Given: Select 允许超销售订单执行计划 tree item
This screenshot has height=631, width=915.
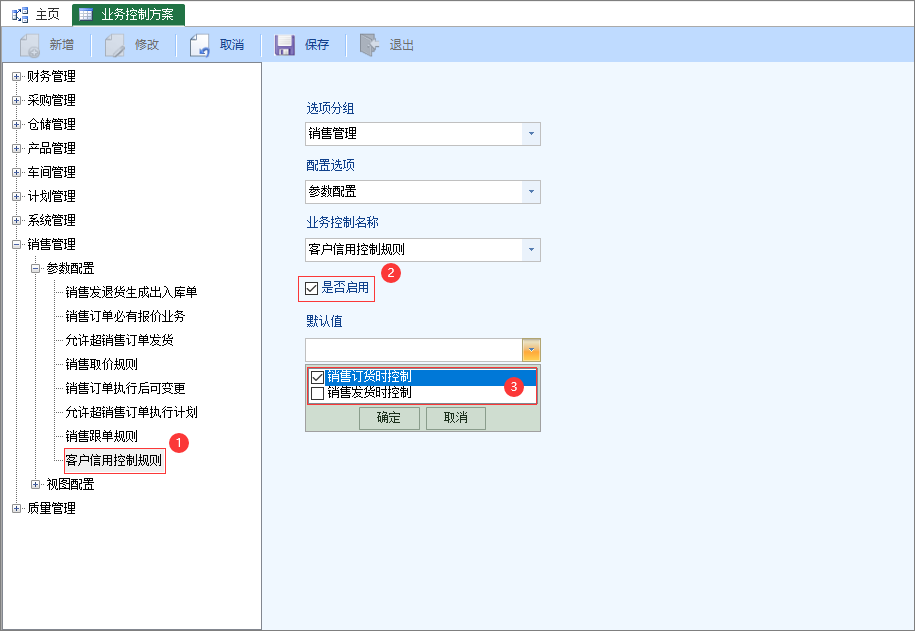Looking at the screenshot, I should pos(131,413).
